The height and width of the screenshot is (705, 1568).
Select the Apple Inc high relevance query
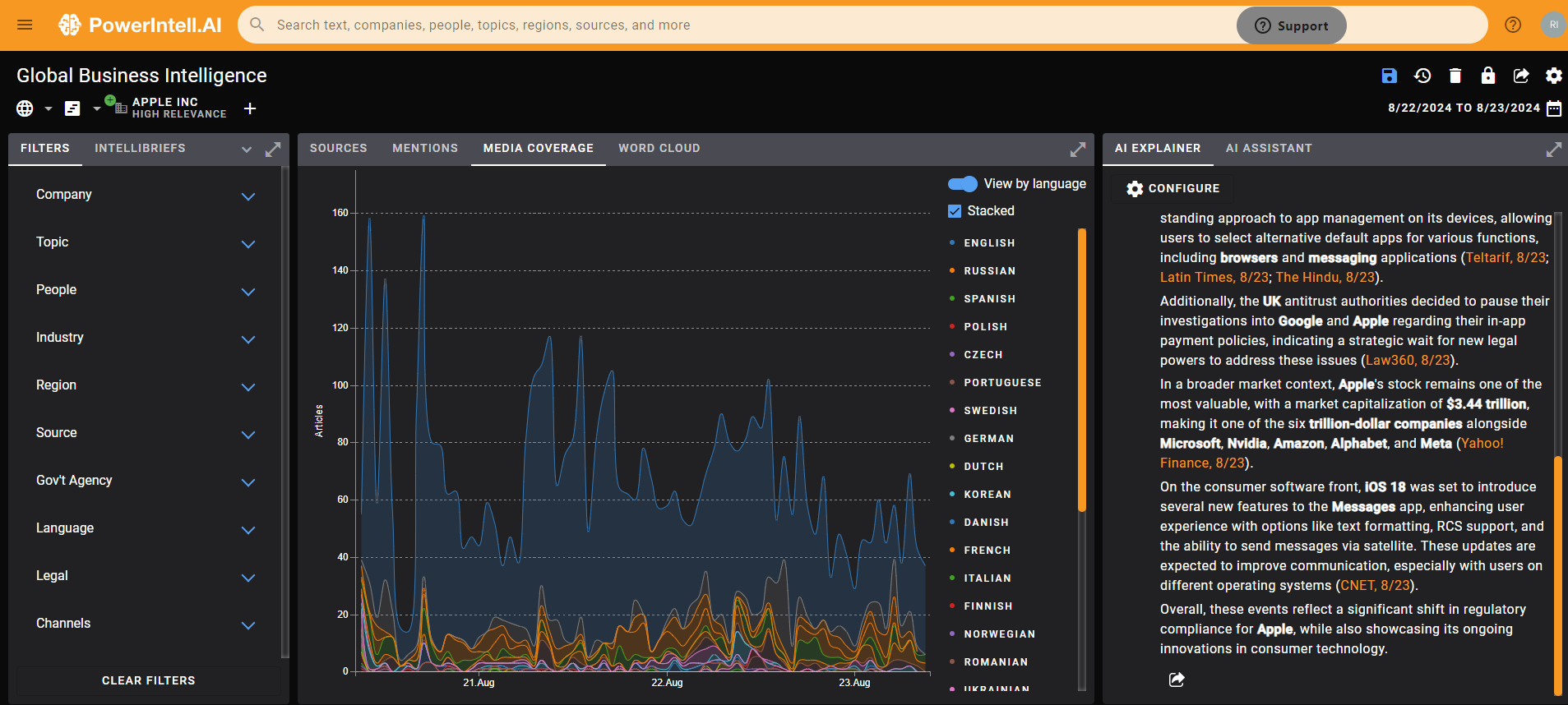click(x=178, y=108)
